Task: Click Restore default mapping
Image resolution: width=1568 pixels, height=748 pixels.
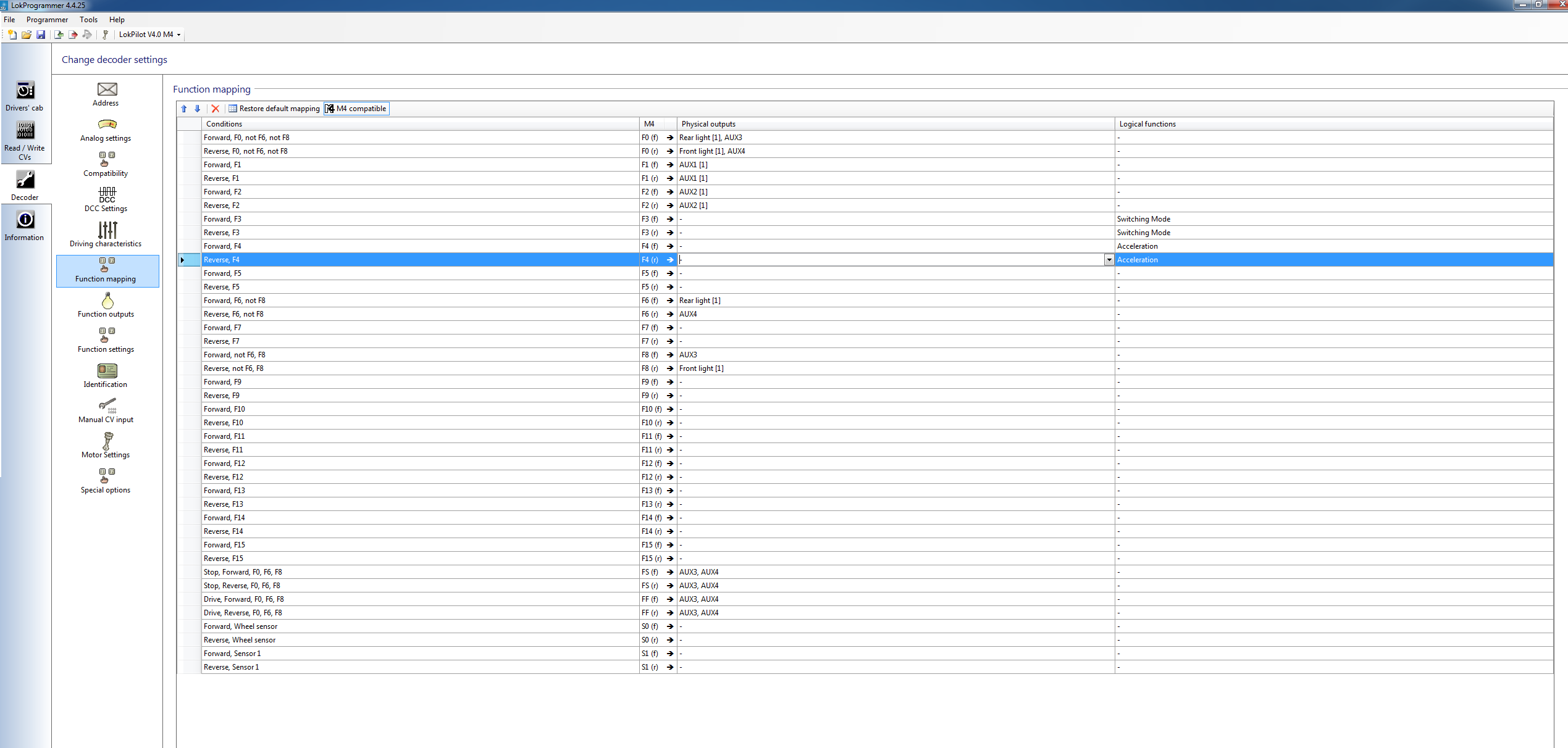Action: pyautogui.click(x=274, y=109)
